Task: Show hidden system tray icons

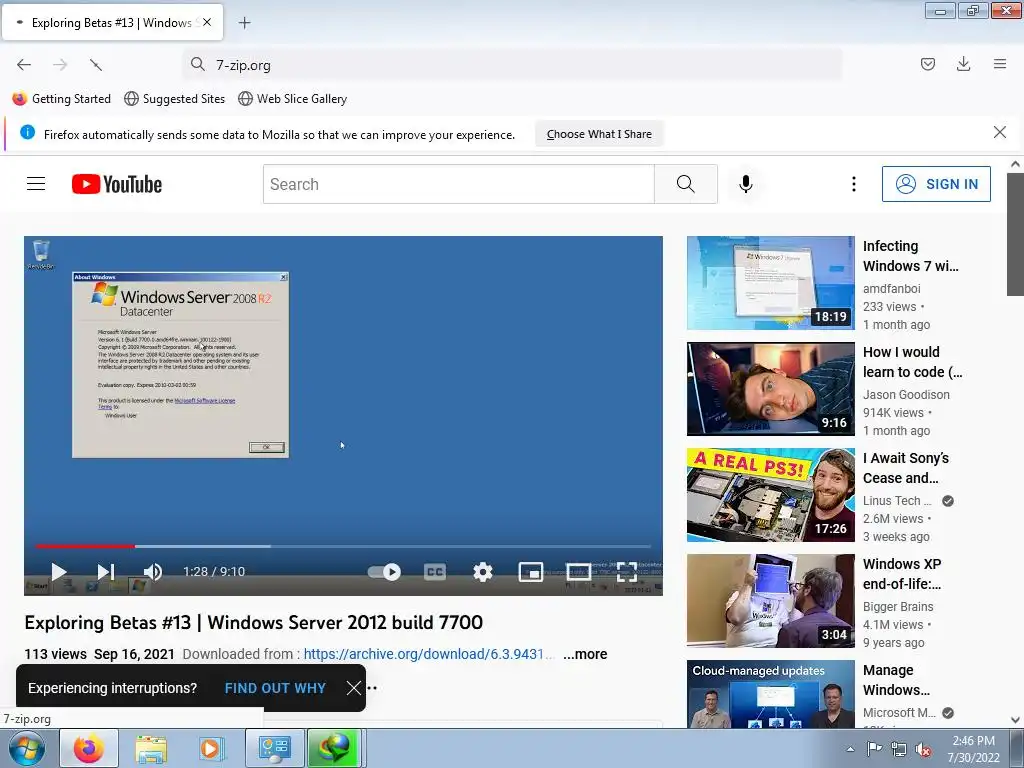Action: pos(850,749)
